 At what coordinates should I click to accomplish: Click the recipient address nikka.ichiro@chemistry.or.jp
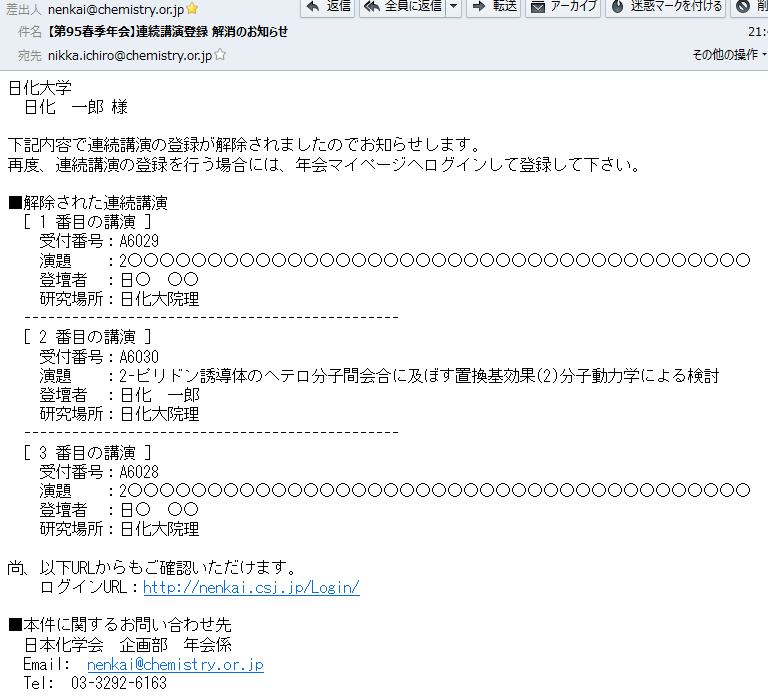[x=129, y=55]
